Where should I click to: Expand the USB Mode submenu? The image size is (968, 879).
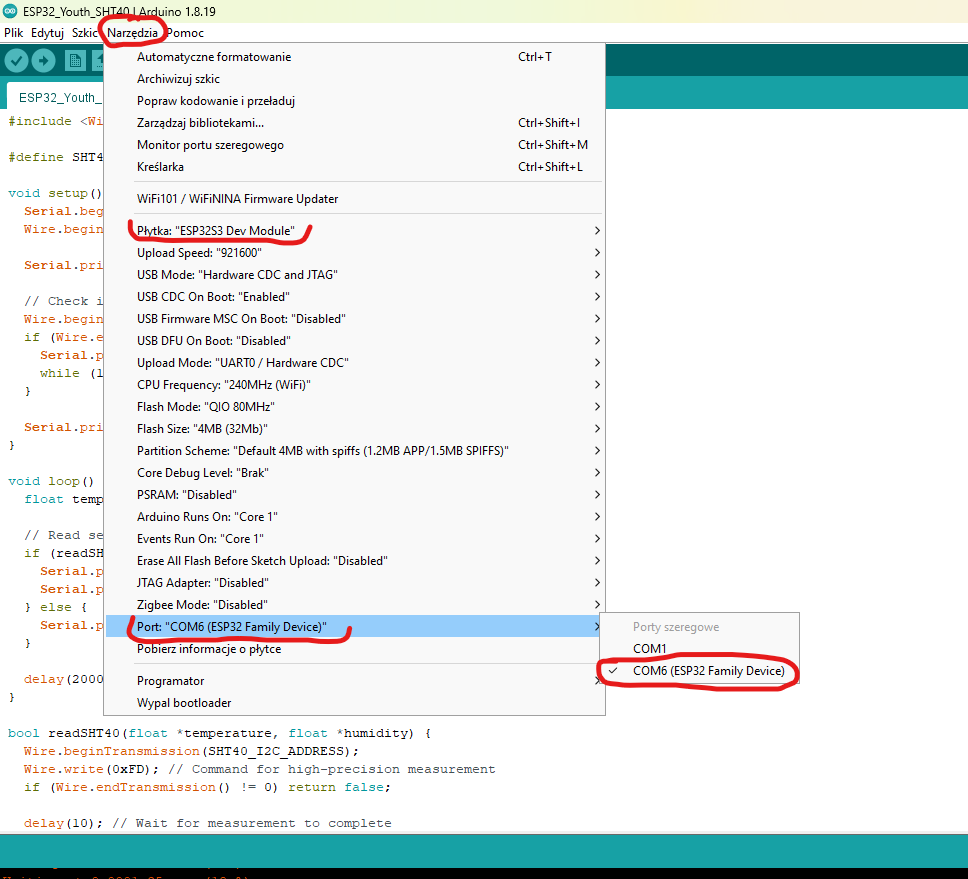pos(354,275)
